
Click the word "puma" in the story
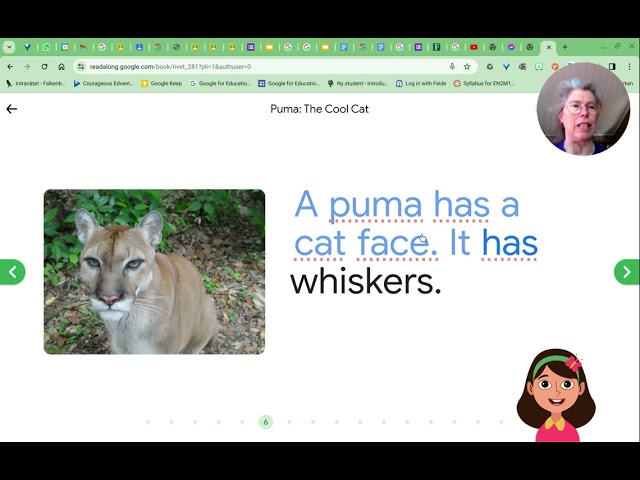[376, 205]
